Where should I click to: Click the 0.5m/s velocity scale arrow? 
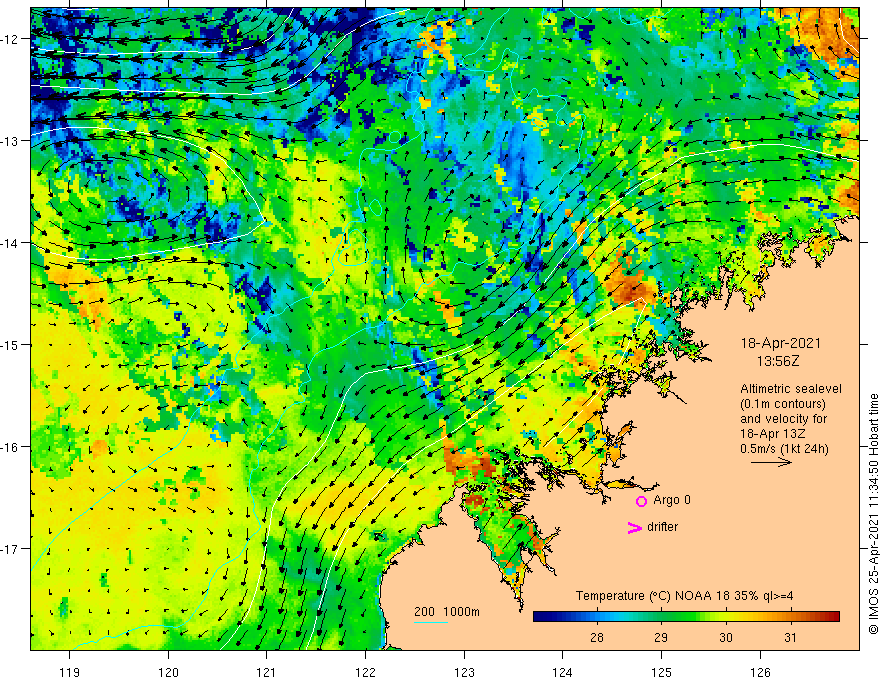[x=771, y=462]
